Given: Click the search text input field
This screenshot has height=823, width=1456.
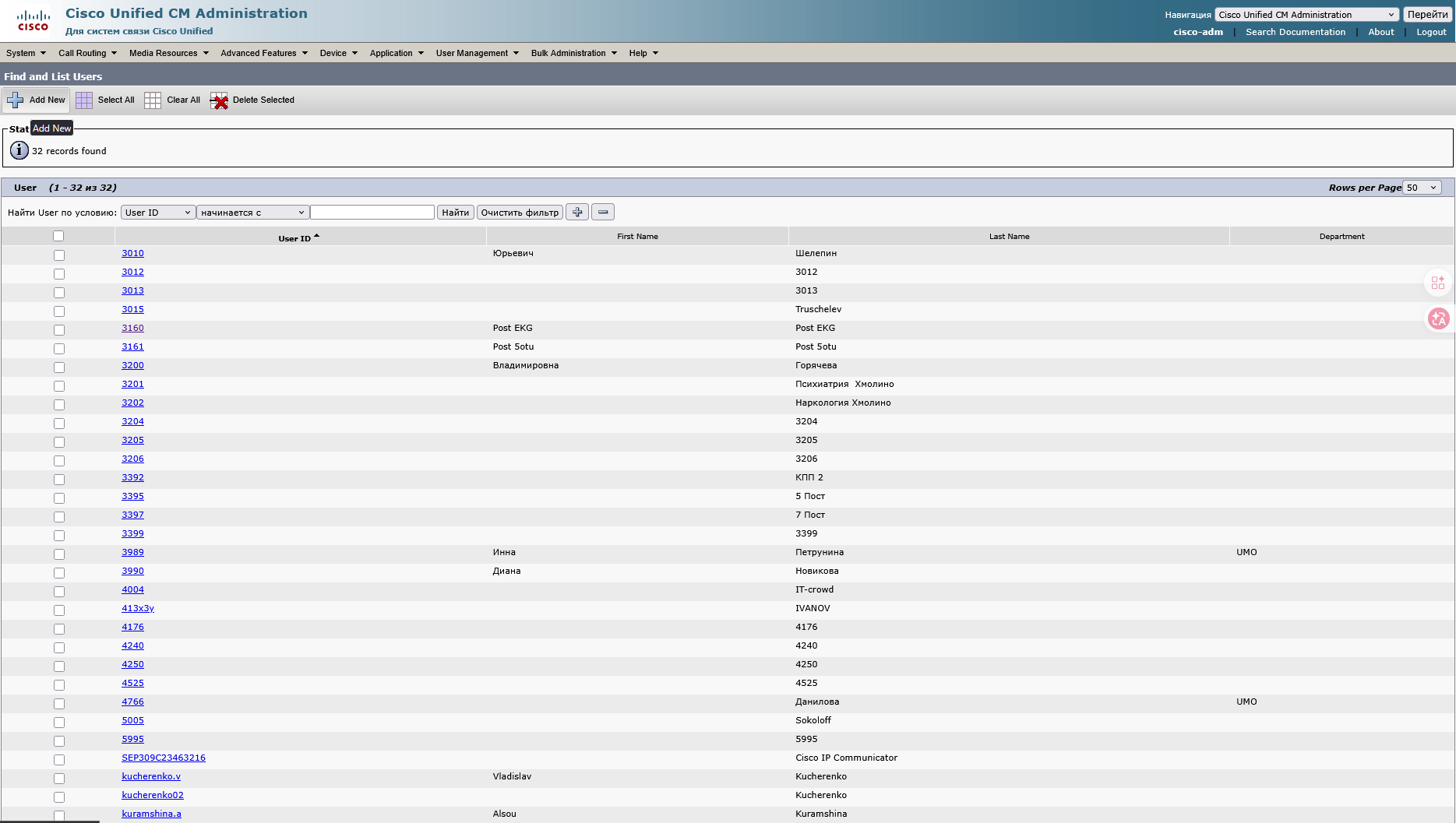Looking at the screenshot, I should (372, 213).
